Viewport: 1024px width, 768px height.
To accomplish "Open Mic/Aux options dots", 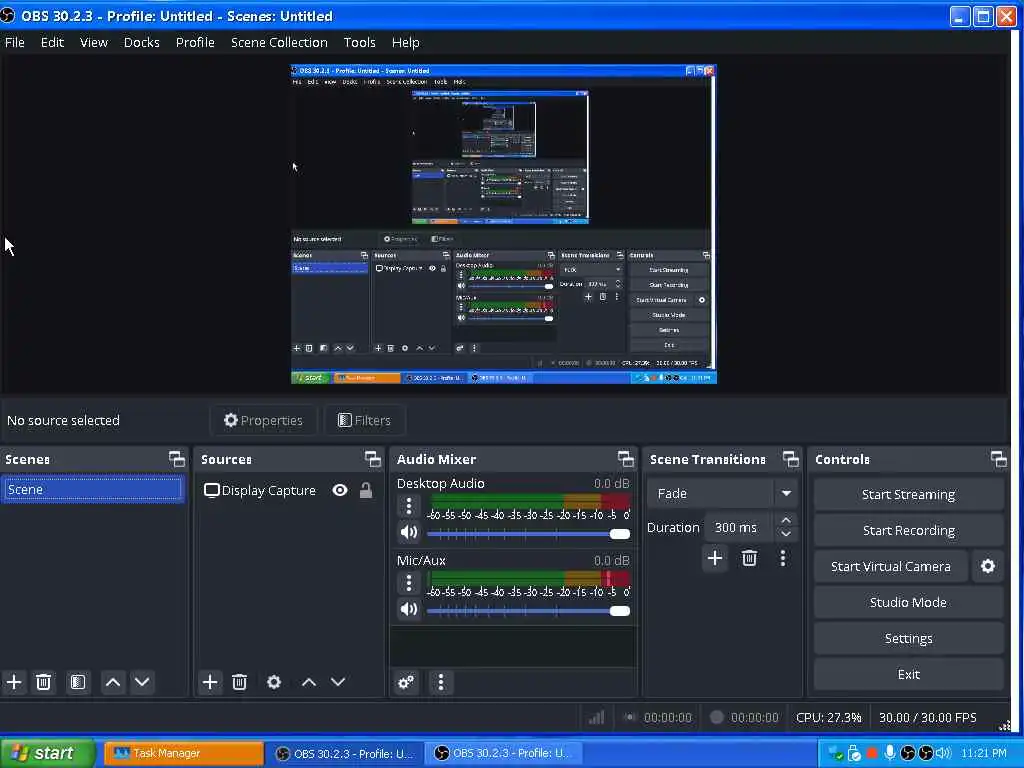I will coord(409,583).
